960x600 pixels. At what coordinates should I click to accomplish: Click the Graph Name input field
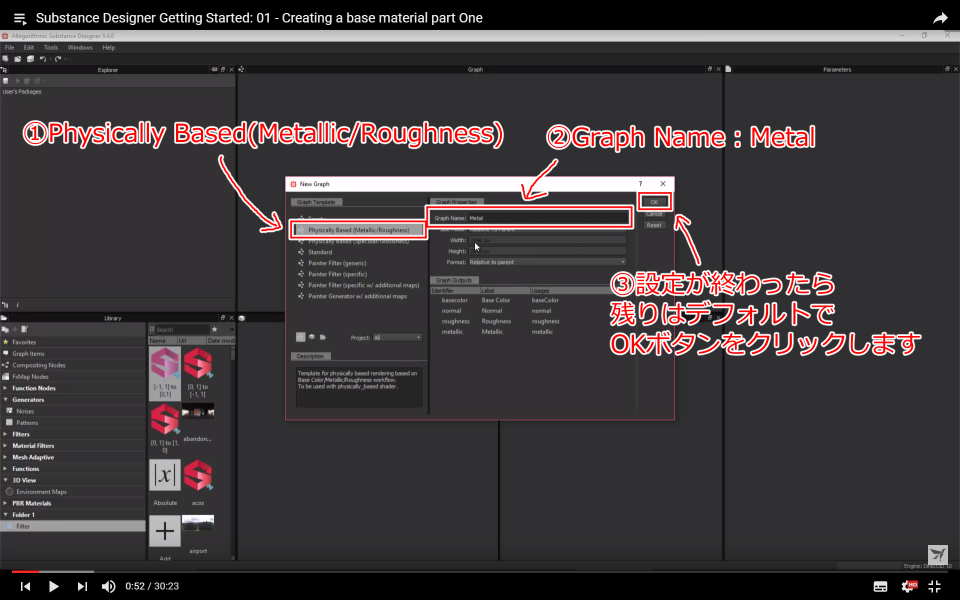click(x=547, y=218)
